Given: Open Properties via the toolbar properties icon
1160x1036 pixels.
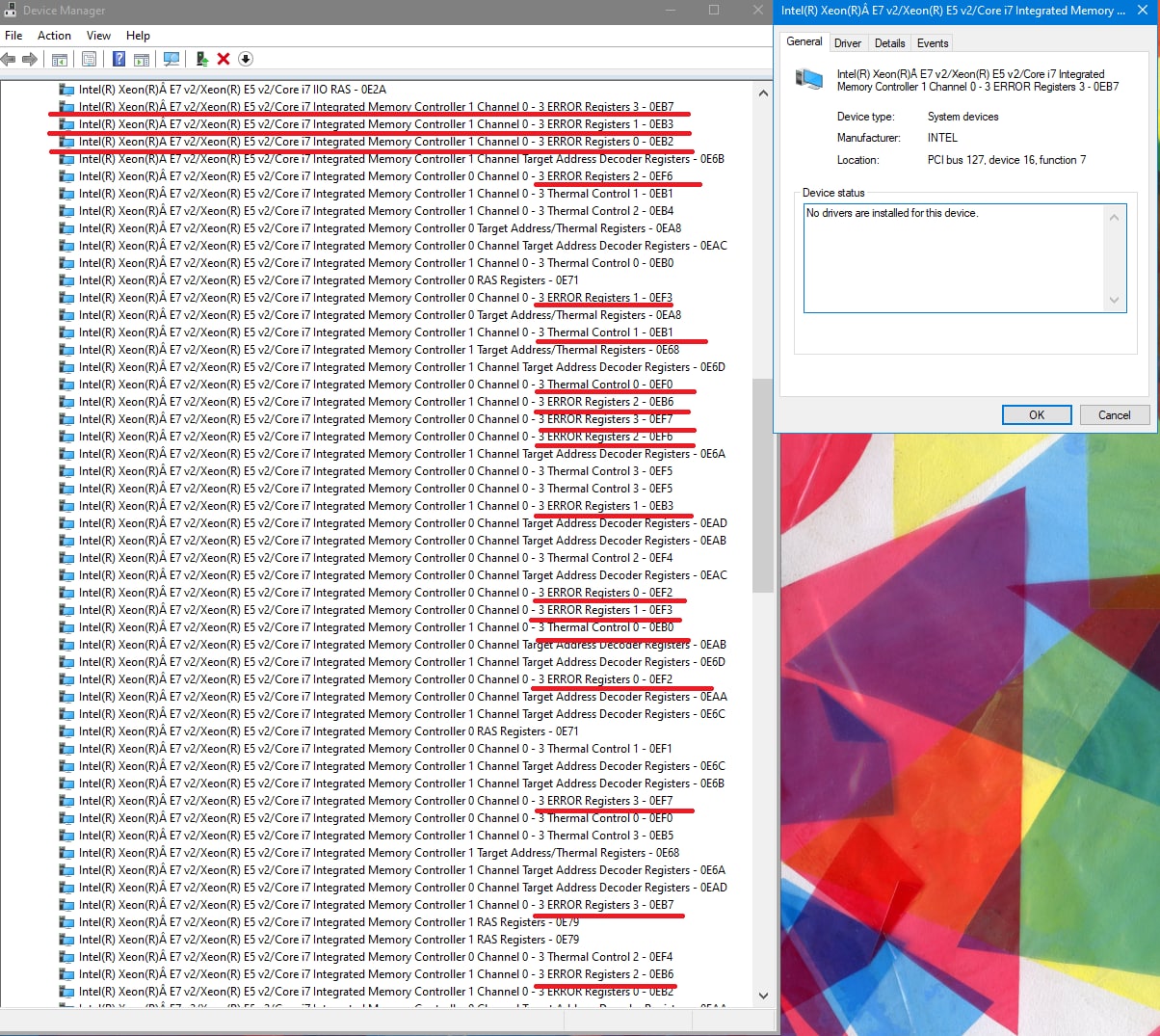Looking at the screenshot, I should click(x=89, y=59).
